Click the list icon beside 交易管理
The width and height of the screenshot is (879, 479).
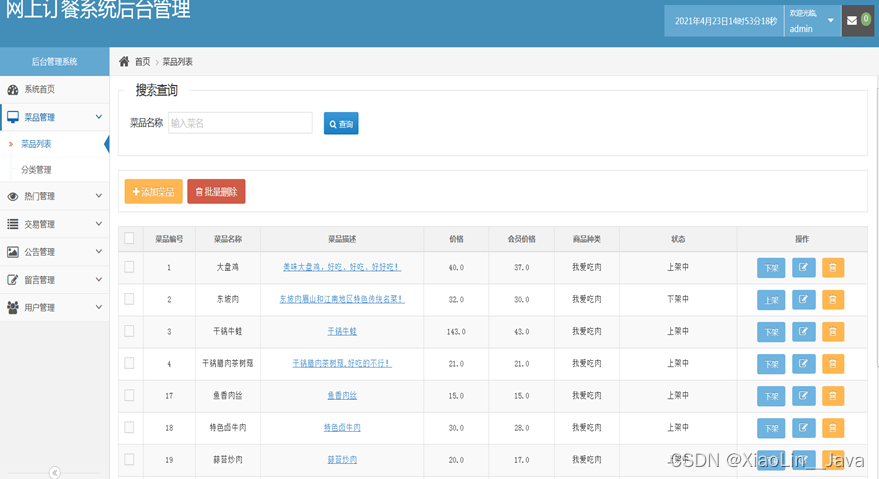tap(12, 224)
